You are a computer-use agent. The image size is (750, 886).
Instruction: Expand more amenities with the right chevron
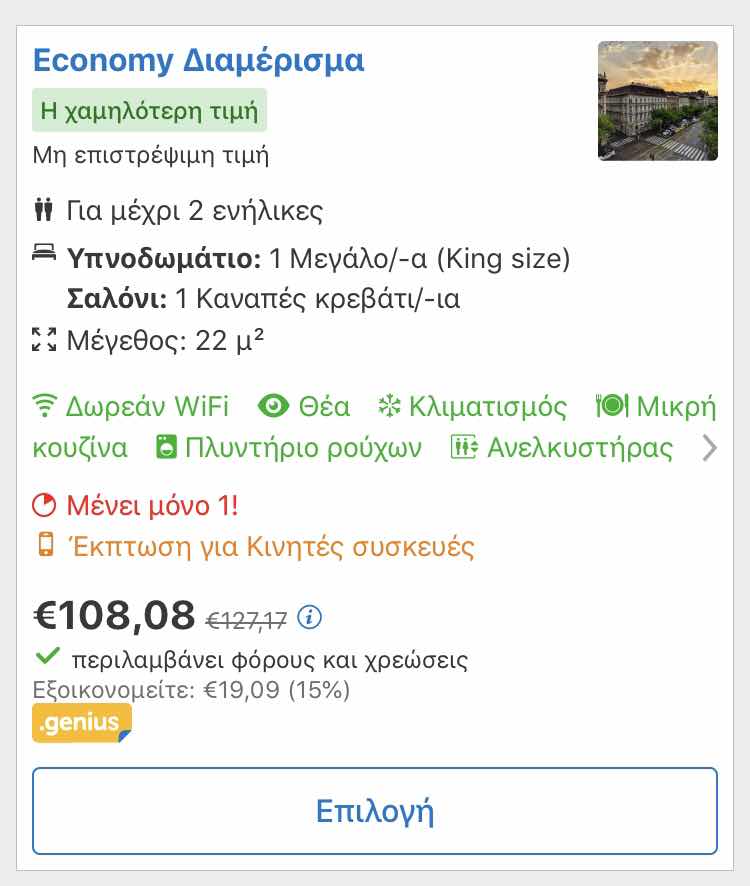click(709, 448)
